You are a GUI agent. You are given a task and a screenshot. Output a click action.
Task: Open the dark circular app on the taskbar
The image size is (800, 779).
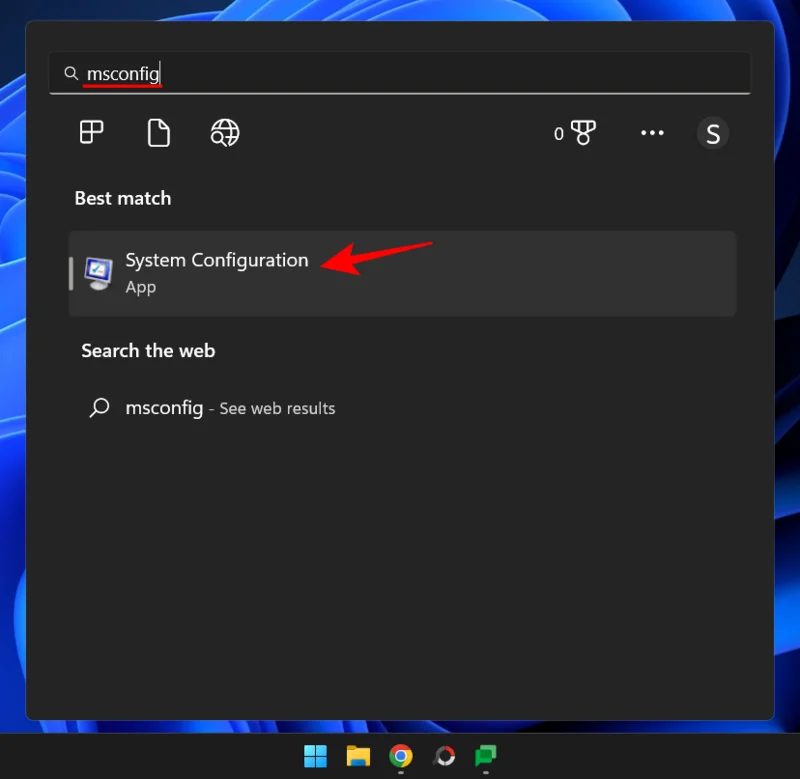444,756
